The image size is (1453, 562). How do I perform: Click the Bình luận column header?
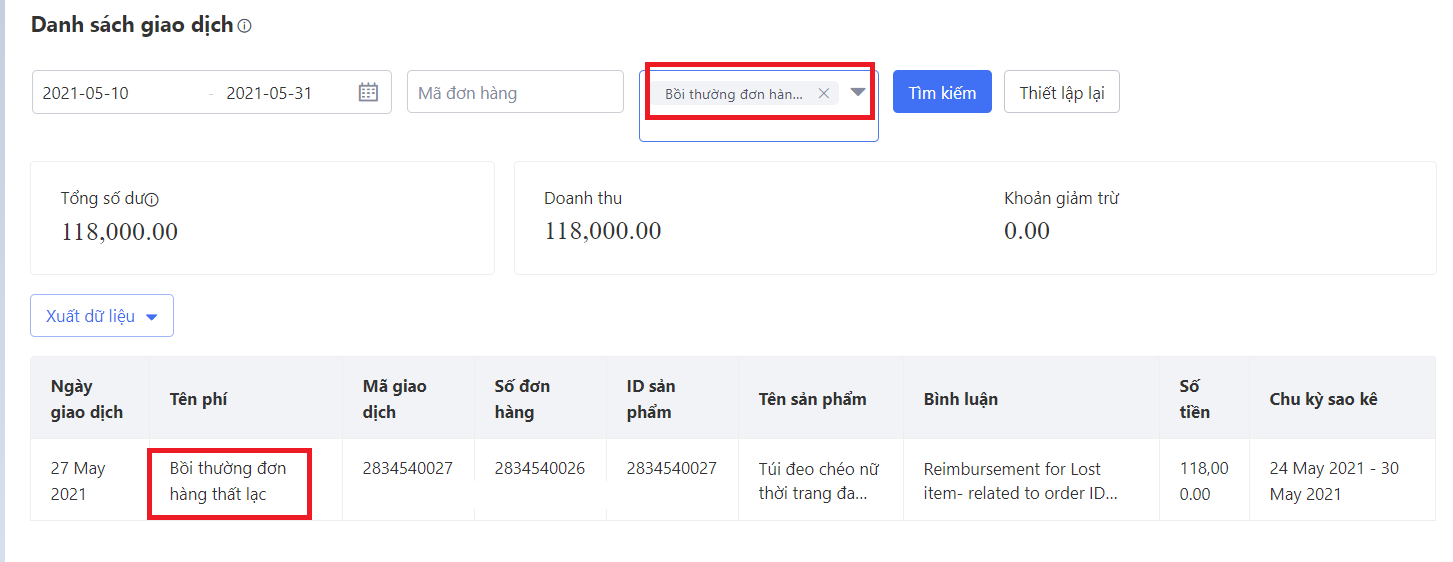pyautogui.click(x=960, y=399)
